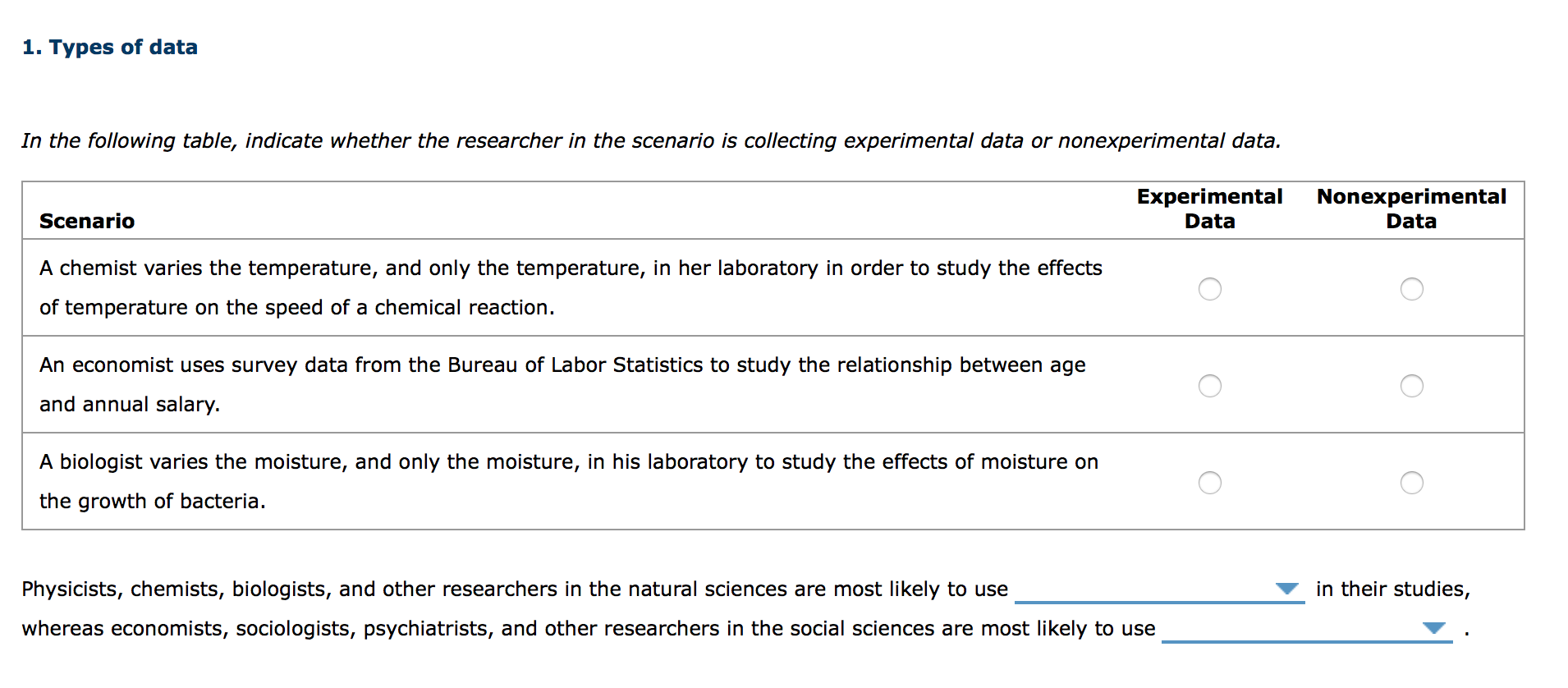Select Nonexperimental Data for the economist scenario
Screen dimensions: 1568x688
coord(1411,386)
